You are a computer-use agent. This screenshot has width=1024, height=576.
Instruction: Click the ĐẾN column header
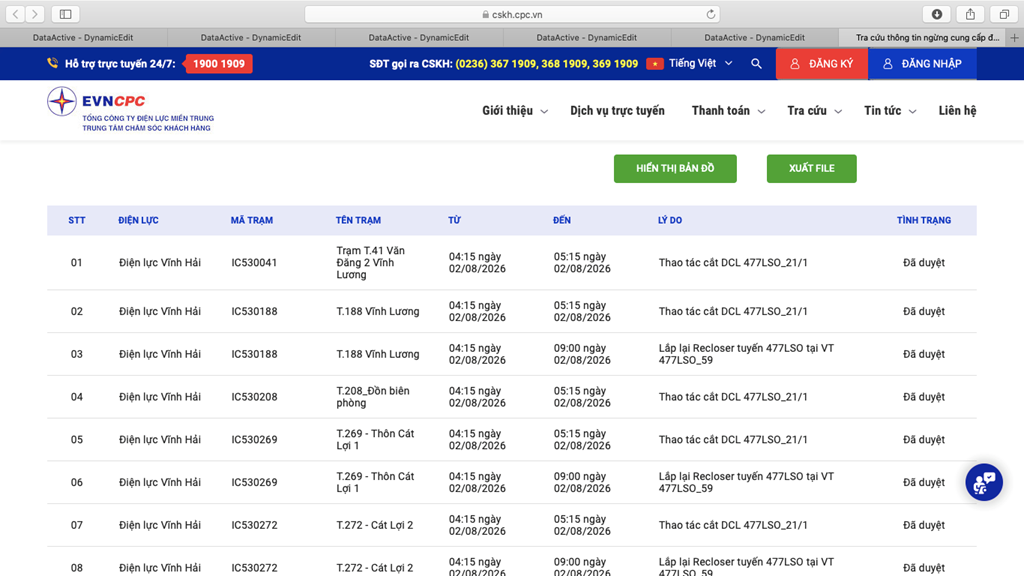[x=562, y=220]
